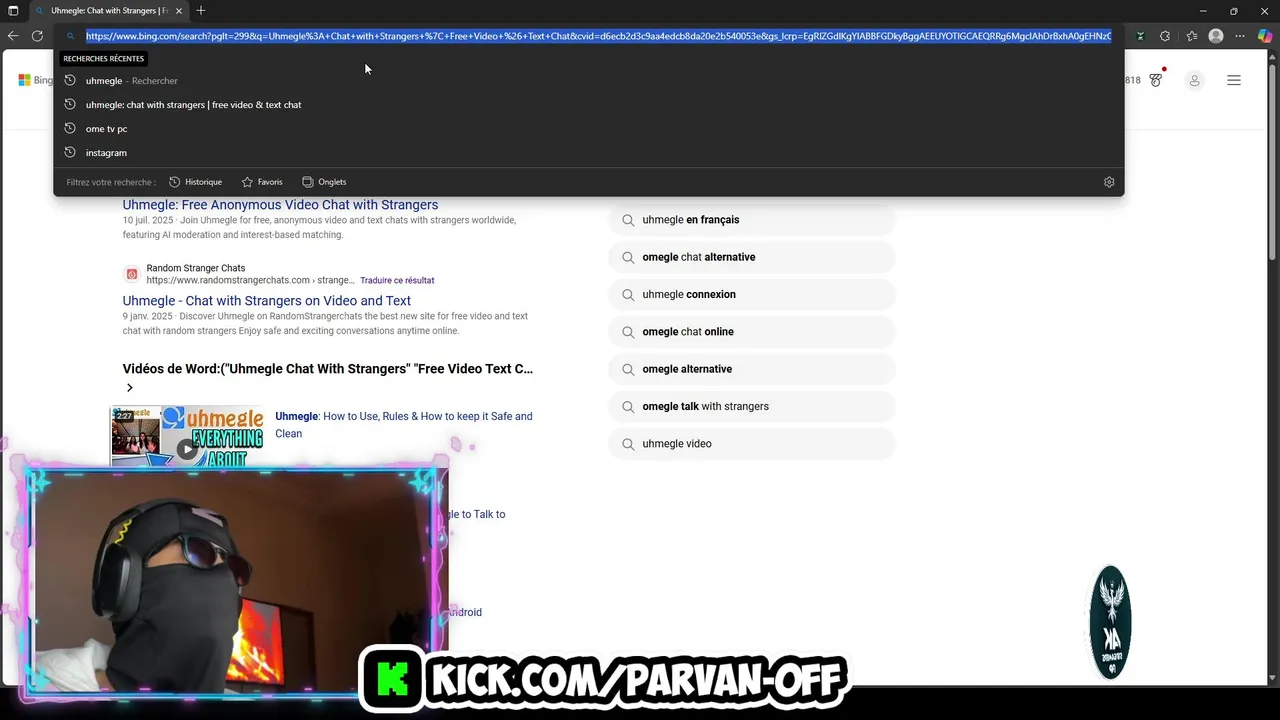This screenshot has height=720, width=1280.
Task: Open the Bing account sign-in icon
Action: [x=1194, y=80]
